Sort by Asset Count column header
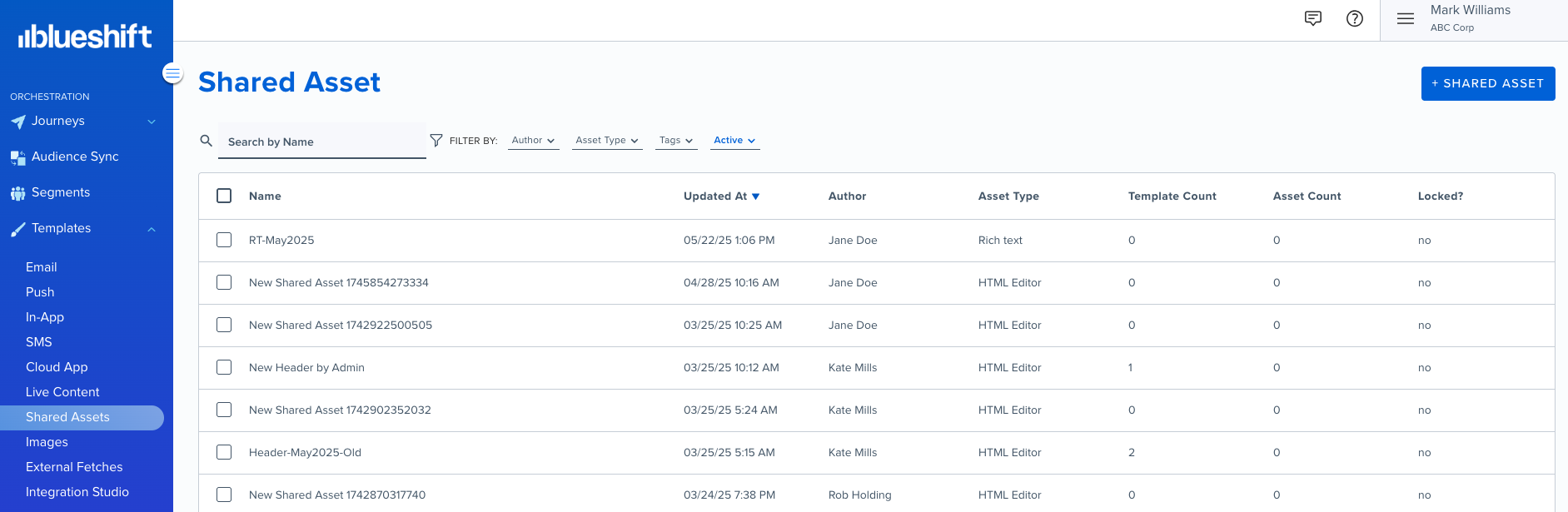The image size is (1568, 512). (1307, 196)
